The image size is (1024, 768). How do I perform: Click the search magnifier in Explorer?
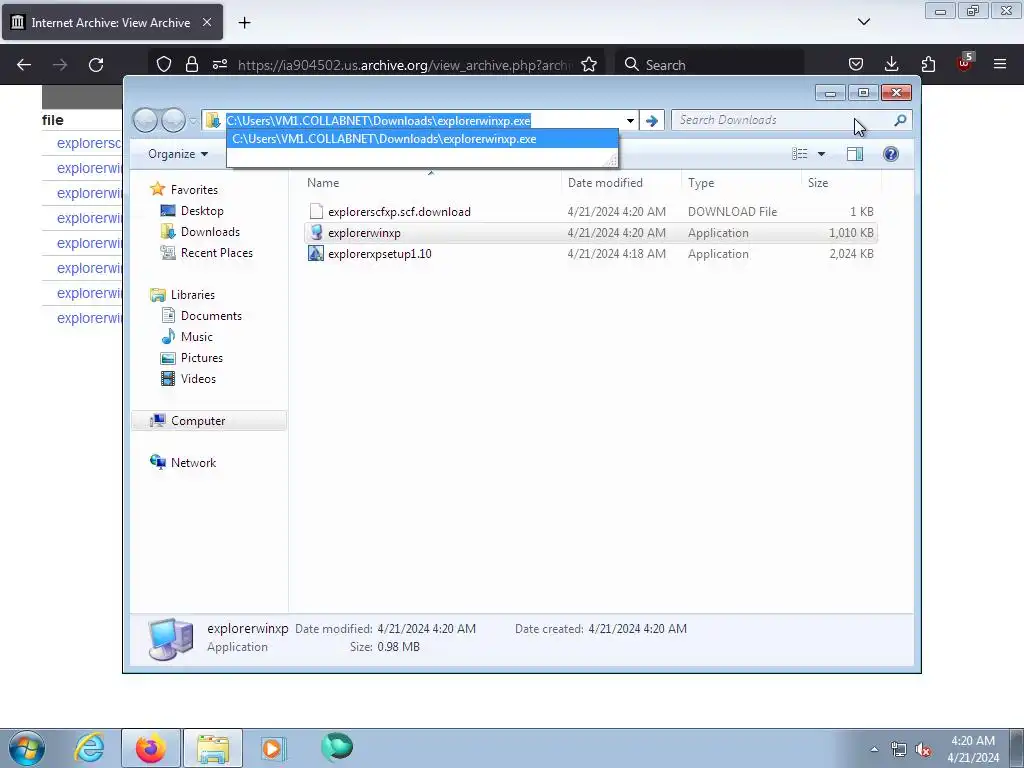tap(900, 120)
